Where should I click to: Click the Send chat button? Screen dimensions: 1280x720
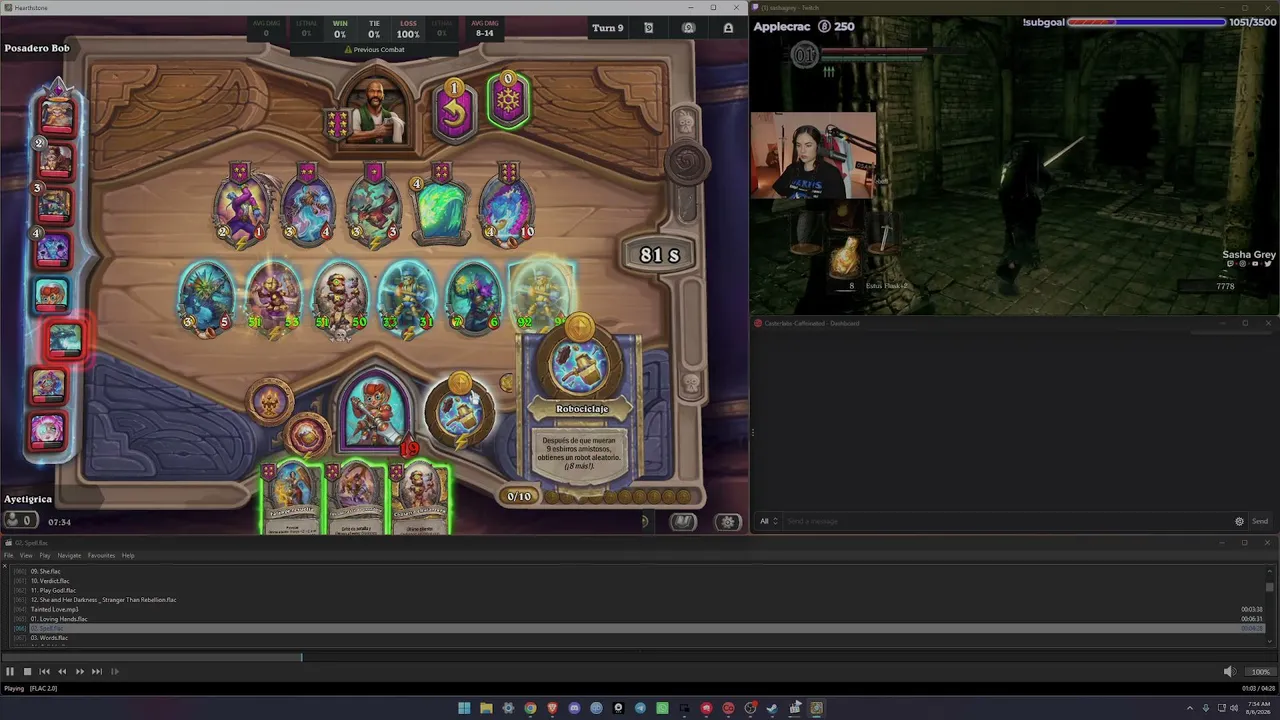point(1260,521)
